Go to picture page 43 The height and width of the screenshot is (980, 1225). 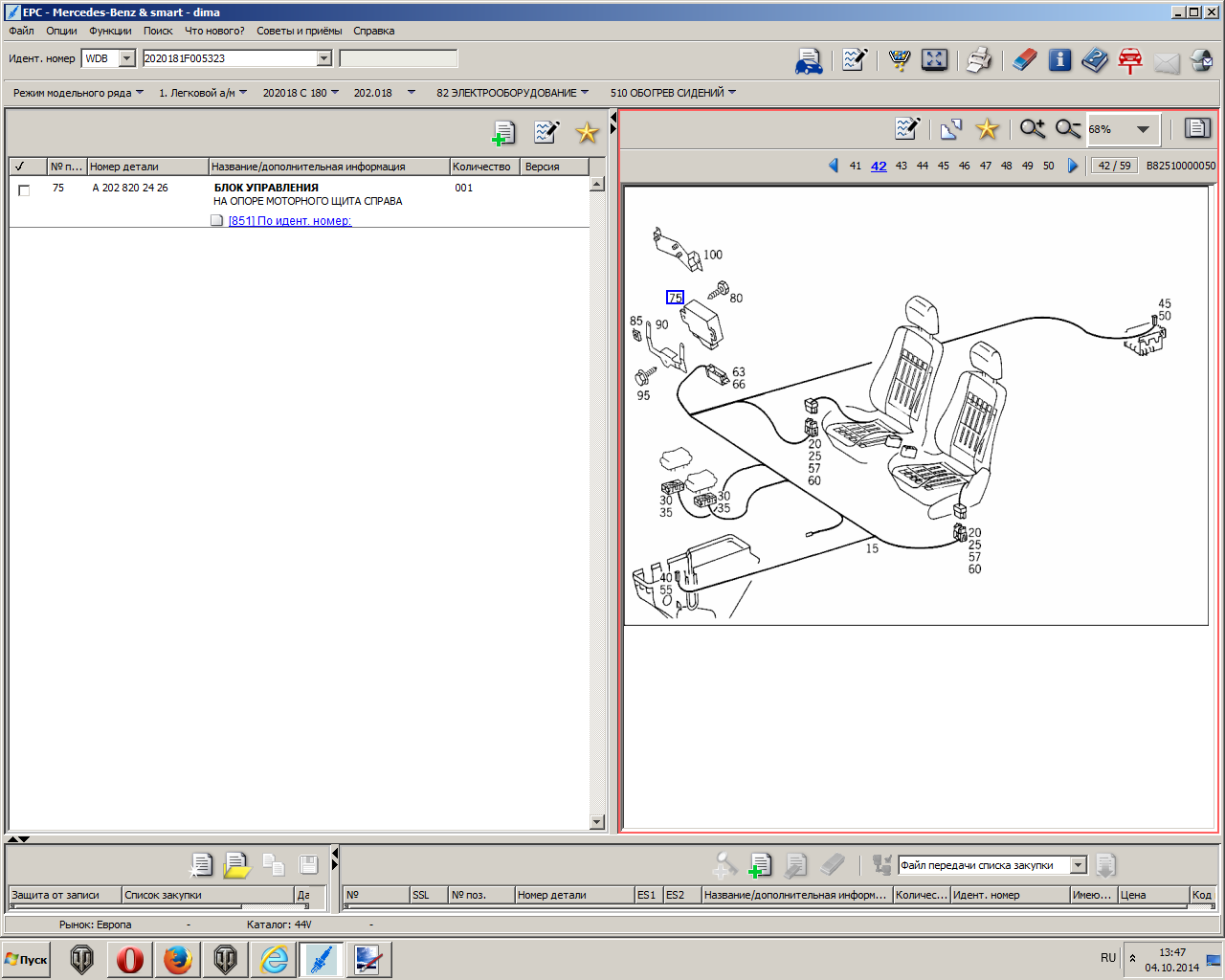[902, 166]
